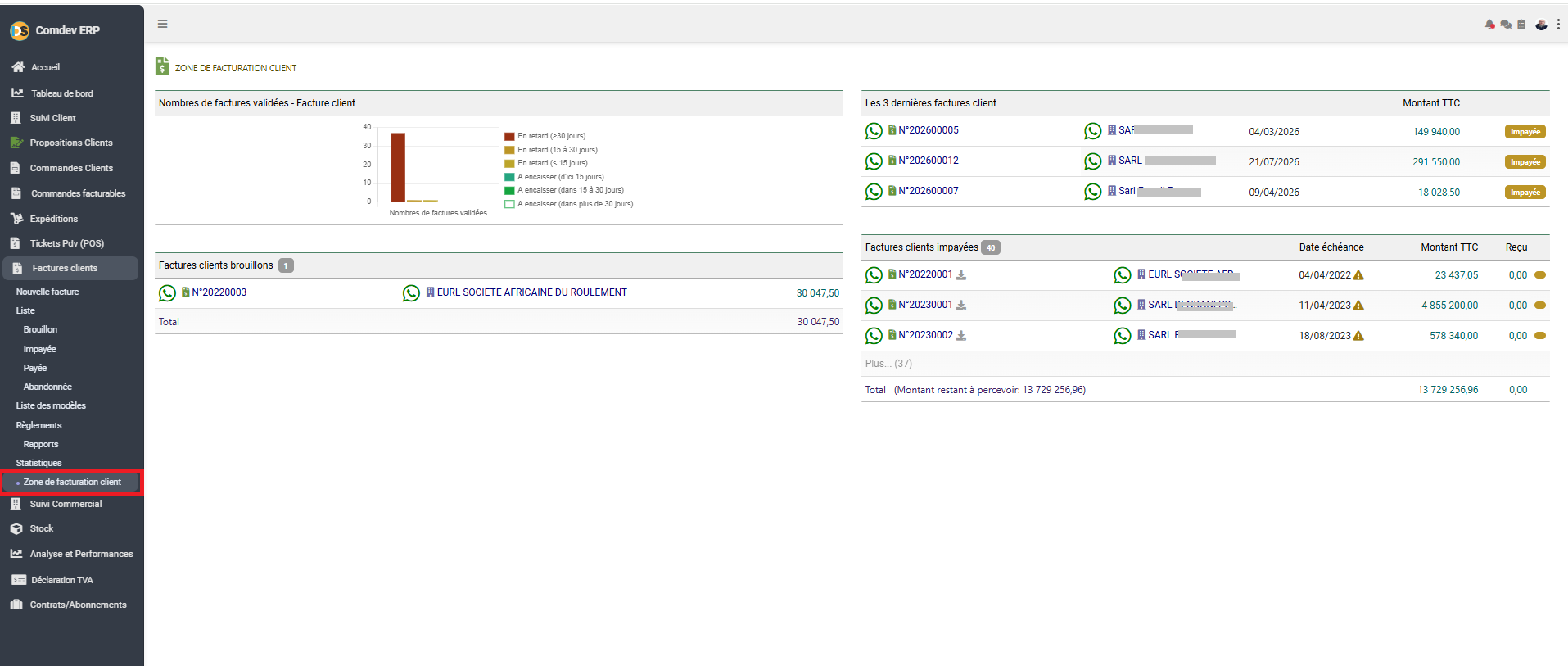Image resolution: width=1568 pixels, height=666 pixels.
Task: Open Propositions Clients menu
Action: pos(72,143)
